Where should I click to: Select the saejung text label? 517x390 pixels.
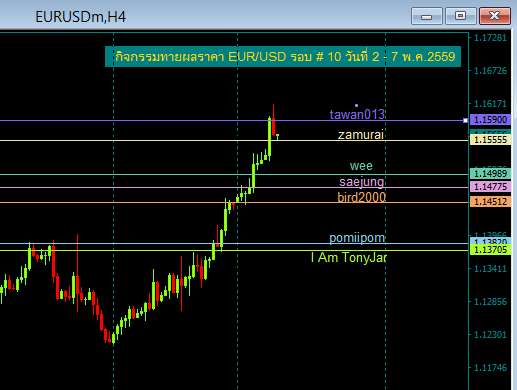(362, 182)
